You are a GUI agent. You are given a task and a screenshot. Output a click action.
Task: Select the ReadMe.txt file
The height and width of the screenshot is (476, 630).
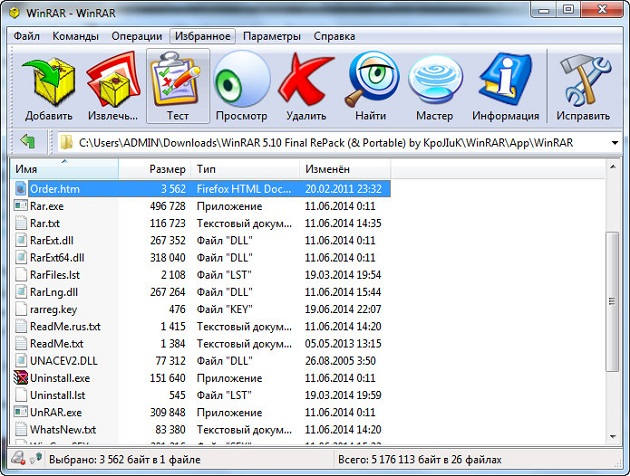[57, 343]
